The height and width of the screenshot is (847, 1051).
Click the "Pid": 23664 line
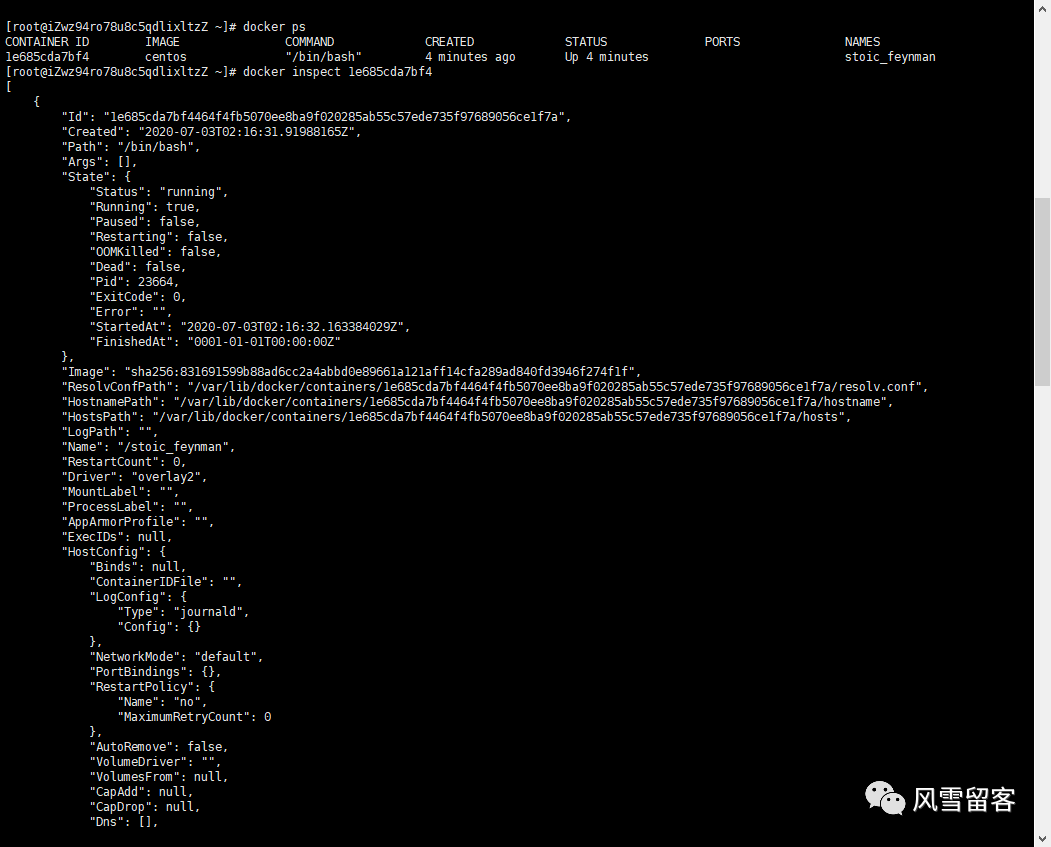134,282
